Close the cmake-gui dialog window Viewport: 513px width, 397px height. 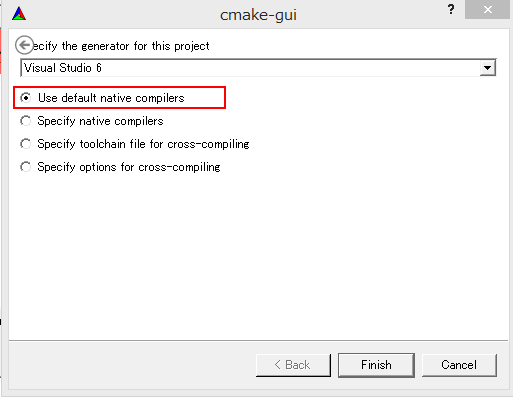click(488, 10)
